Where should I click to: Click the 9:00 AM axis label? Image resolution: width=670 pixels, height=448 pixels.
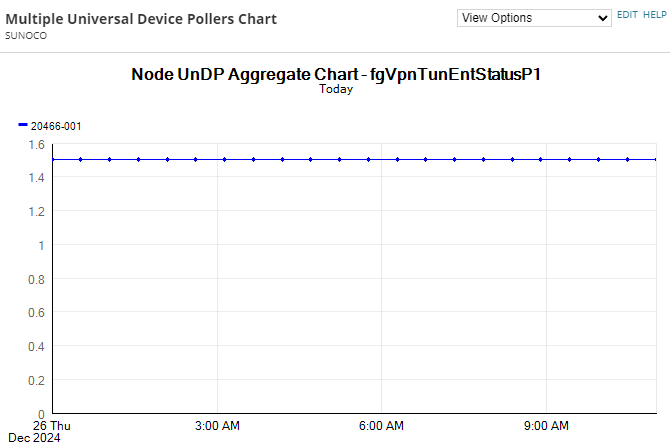coord(546,426)
